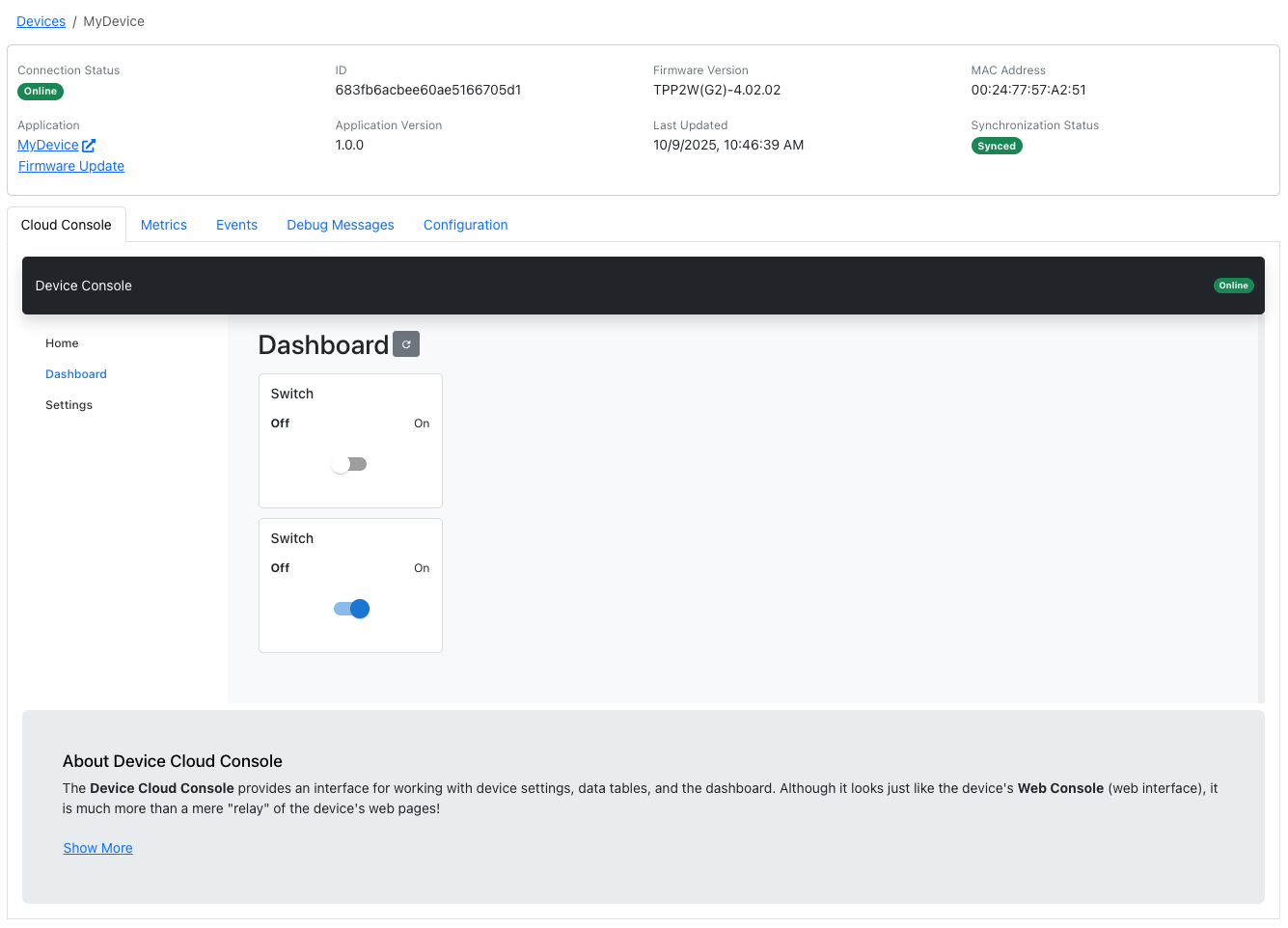
Task: Switch to the Metrics tab
Action: click(163, 225)
